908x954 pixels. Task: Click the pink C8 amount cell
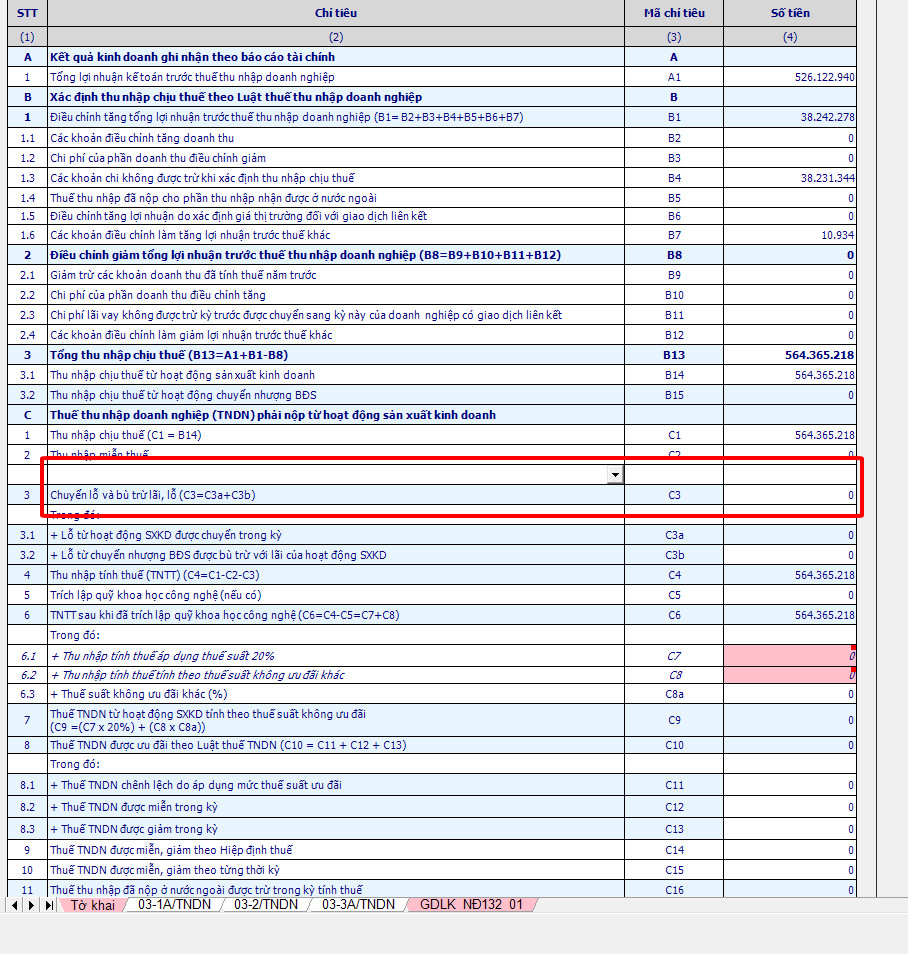pyautogui.click(x=789, y=675)
